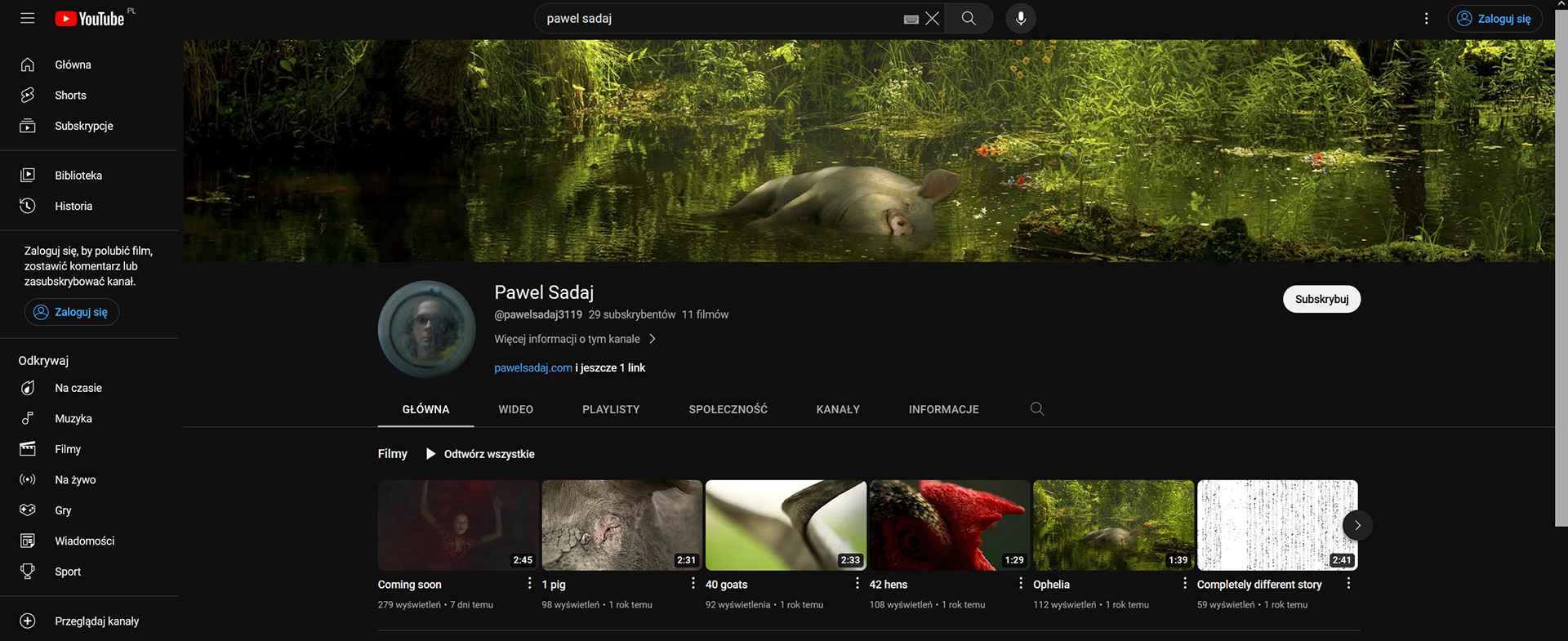Click the 1 pig video title

tap(554, 585)
